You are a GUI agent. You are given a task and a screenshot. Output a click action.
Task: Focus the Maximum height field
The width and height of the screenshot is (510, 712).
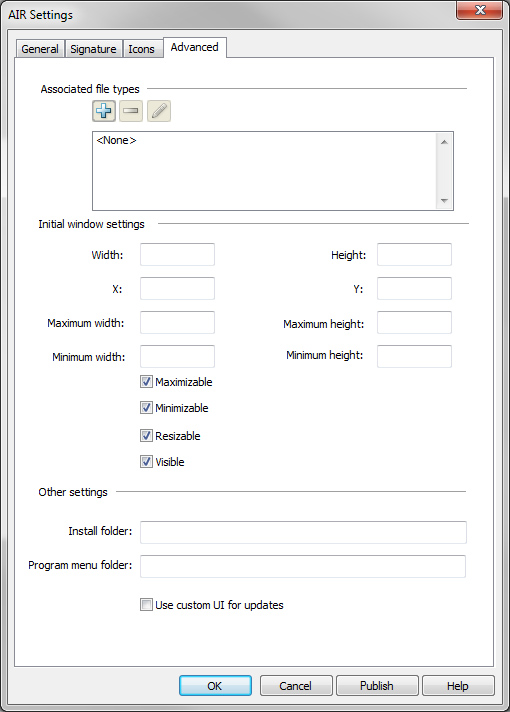pyautogui.click(x=414, y=322)
